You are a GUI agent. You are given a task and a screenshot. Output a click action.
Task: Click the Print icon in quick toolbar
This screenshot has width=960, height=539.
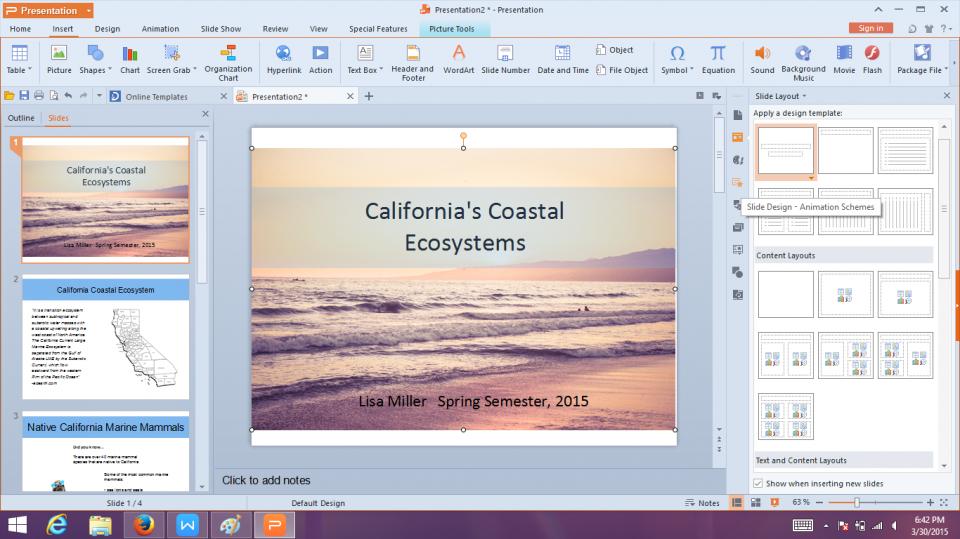[39, 96]
